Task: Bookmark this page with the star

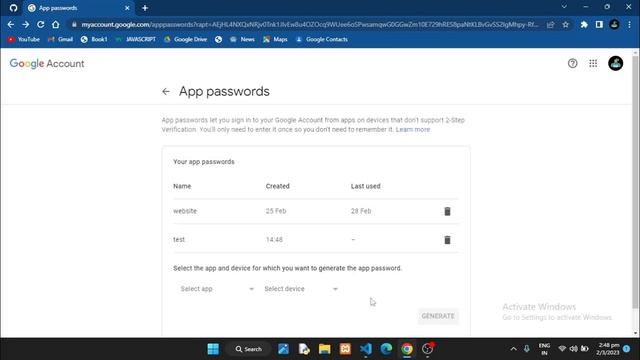Action: tap(565, 24)
